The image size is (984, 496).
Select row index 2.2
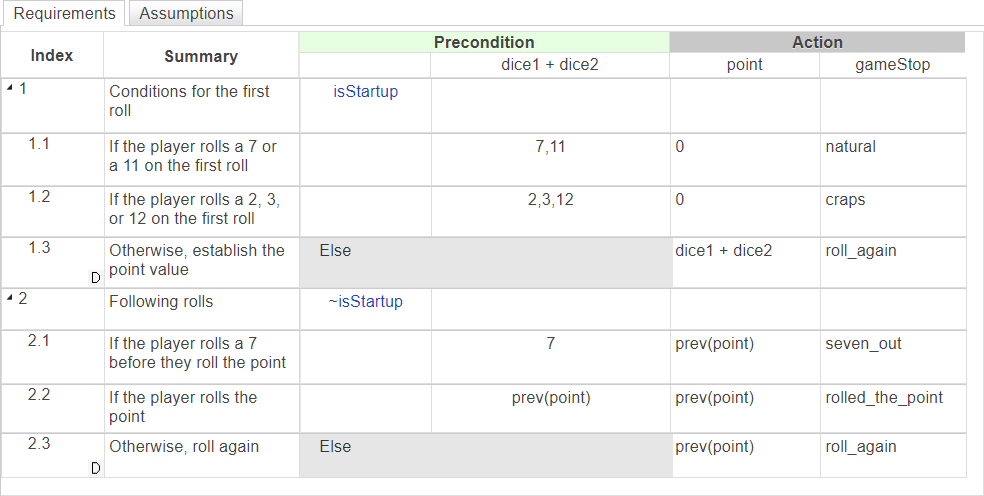click(x=40, y=395)
